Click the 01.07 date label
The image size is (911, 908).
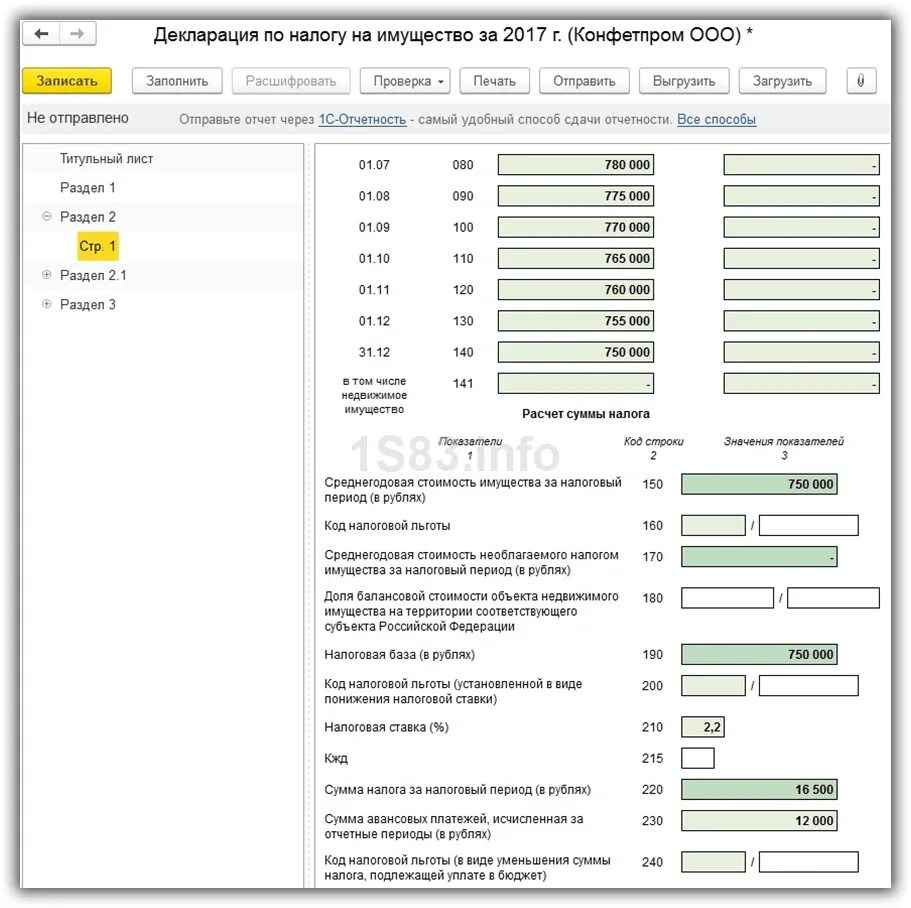374,165
